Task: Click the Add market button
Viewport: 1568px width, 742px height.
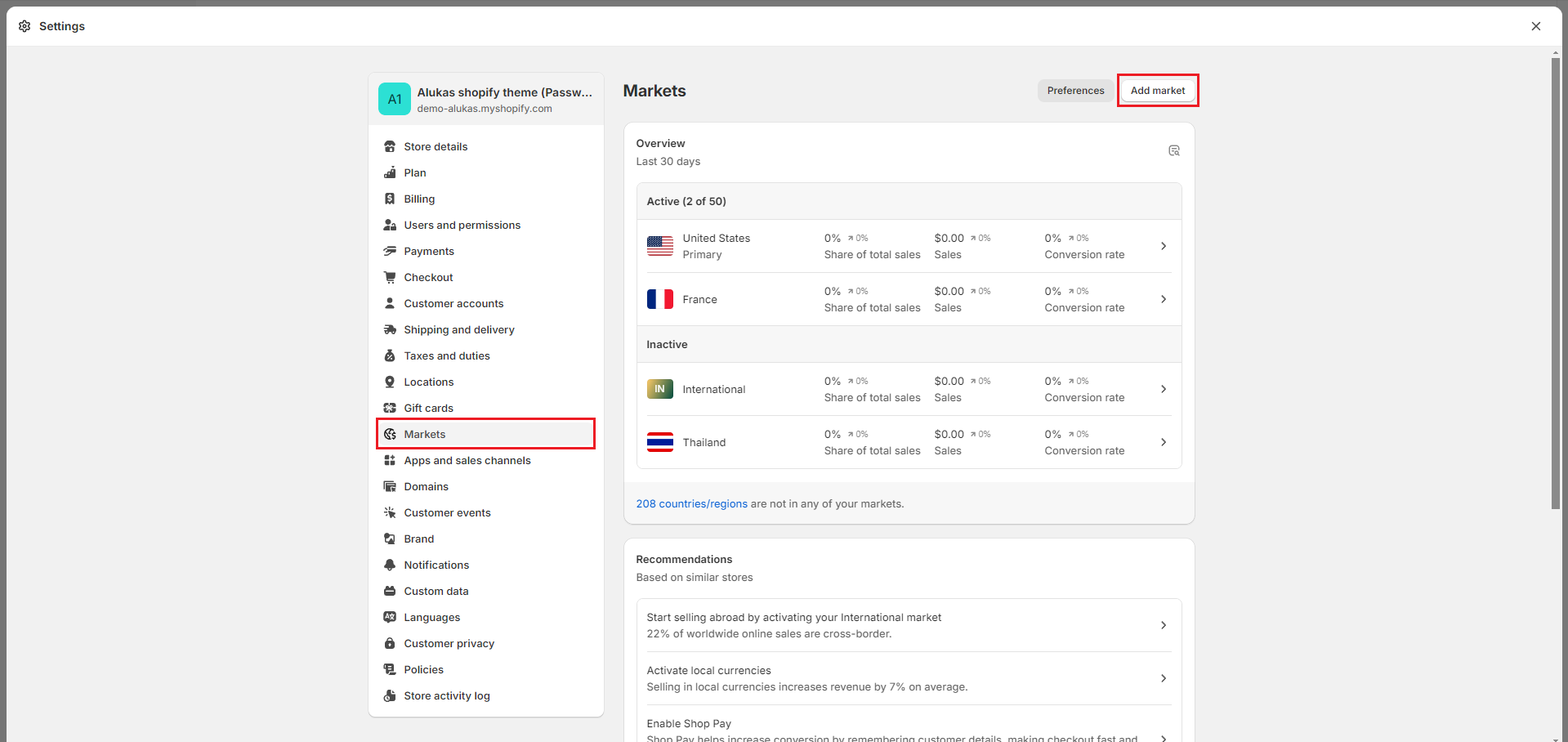Action: 1157,91
